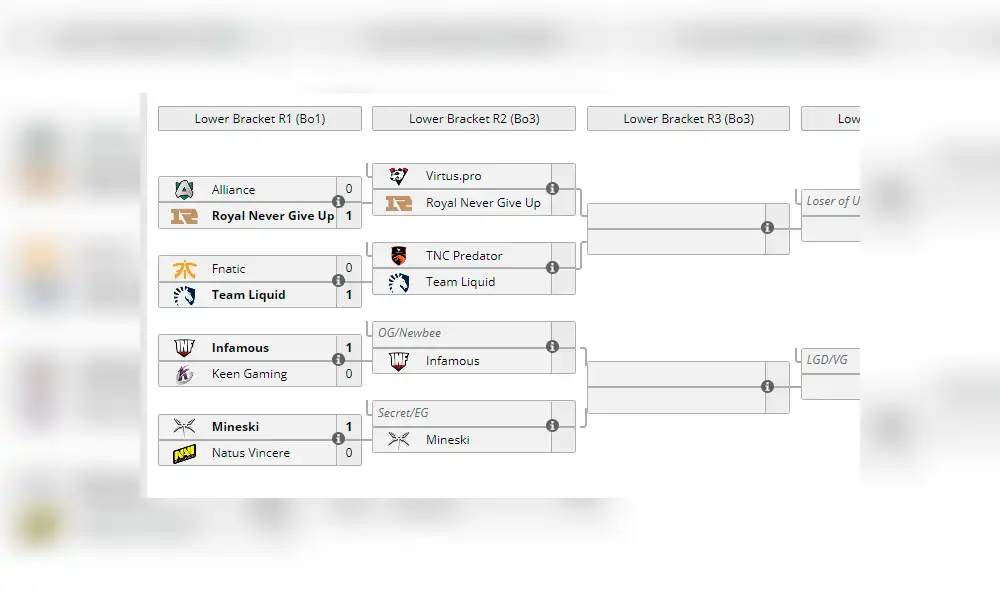This screenshot has height=590, width=1000.
Task: Open info icon for Mineski vs Natus Vincere
Action: click(338, 439)
